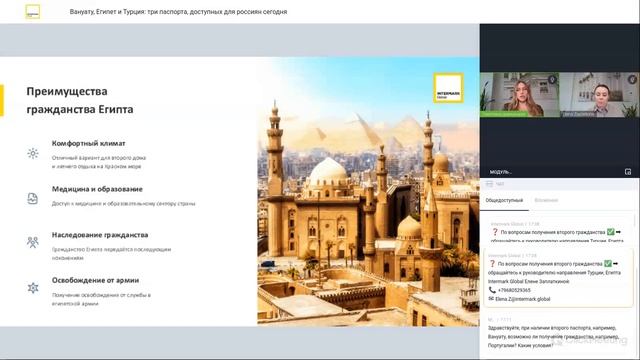The width and height of the screenshot is (640, 360).
Task: Click the right presenter's name label
Action: [x=579, y=114]
